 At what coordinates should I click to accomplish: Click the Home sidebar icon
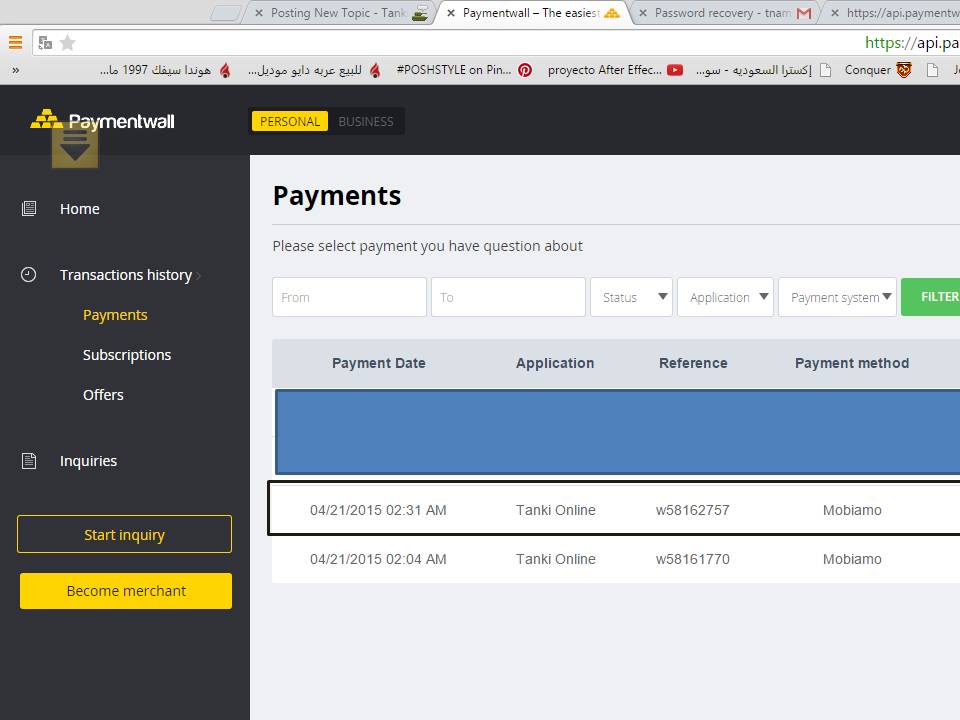click(x=29, y=209)
